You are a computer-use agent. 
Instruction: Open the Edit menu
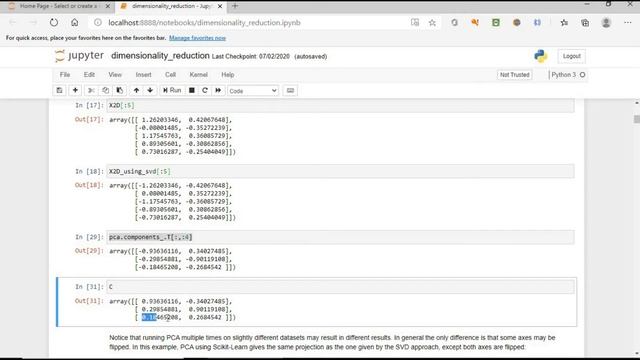coord(89,75)
